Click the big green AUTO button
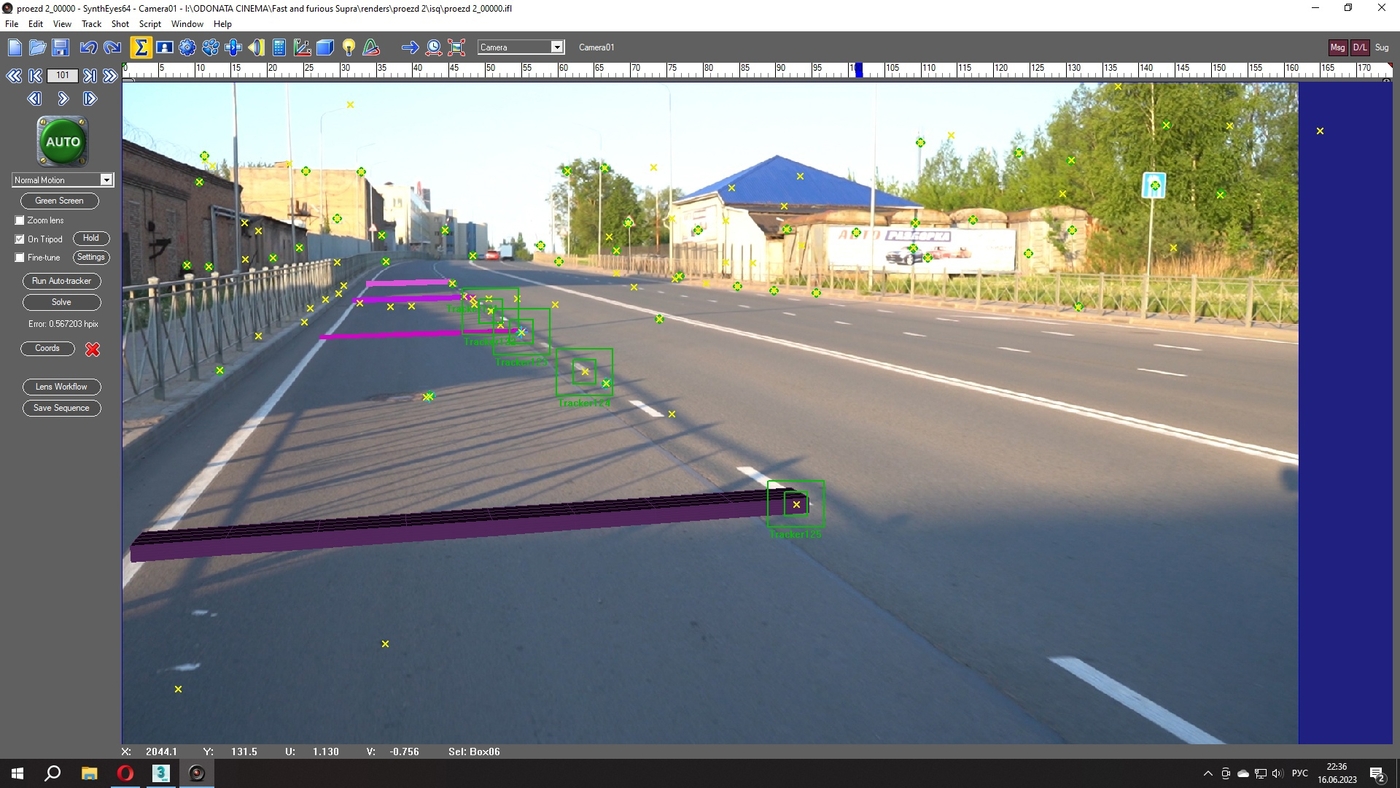This screenshot has height=788, width=1400. [x=62, y=141]
